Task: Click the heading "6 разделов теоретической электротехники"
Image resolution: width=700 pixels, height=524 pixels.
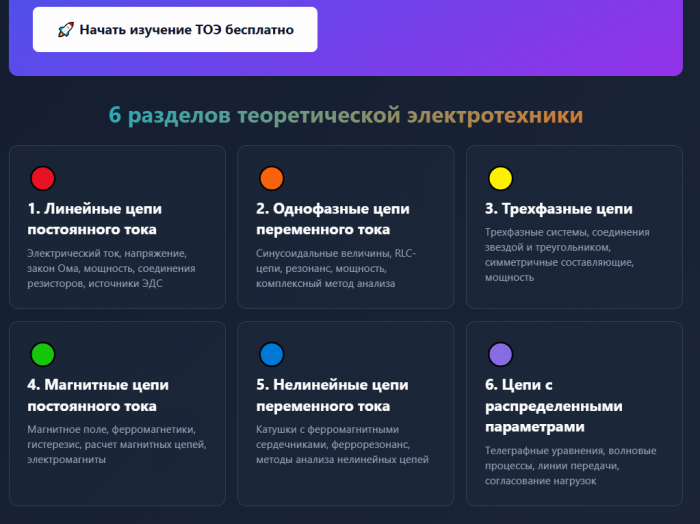Action: pos(345,116)
